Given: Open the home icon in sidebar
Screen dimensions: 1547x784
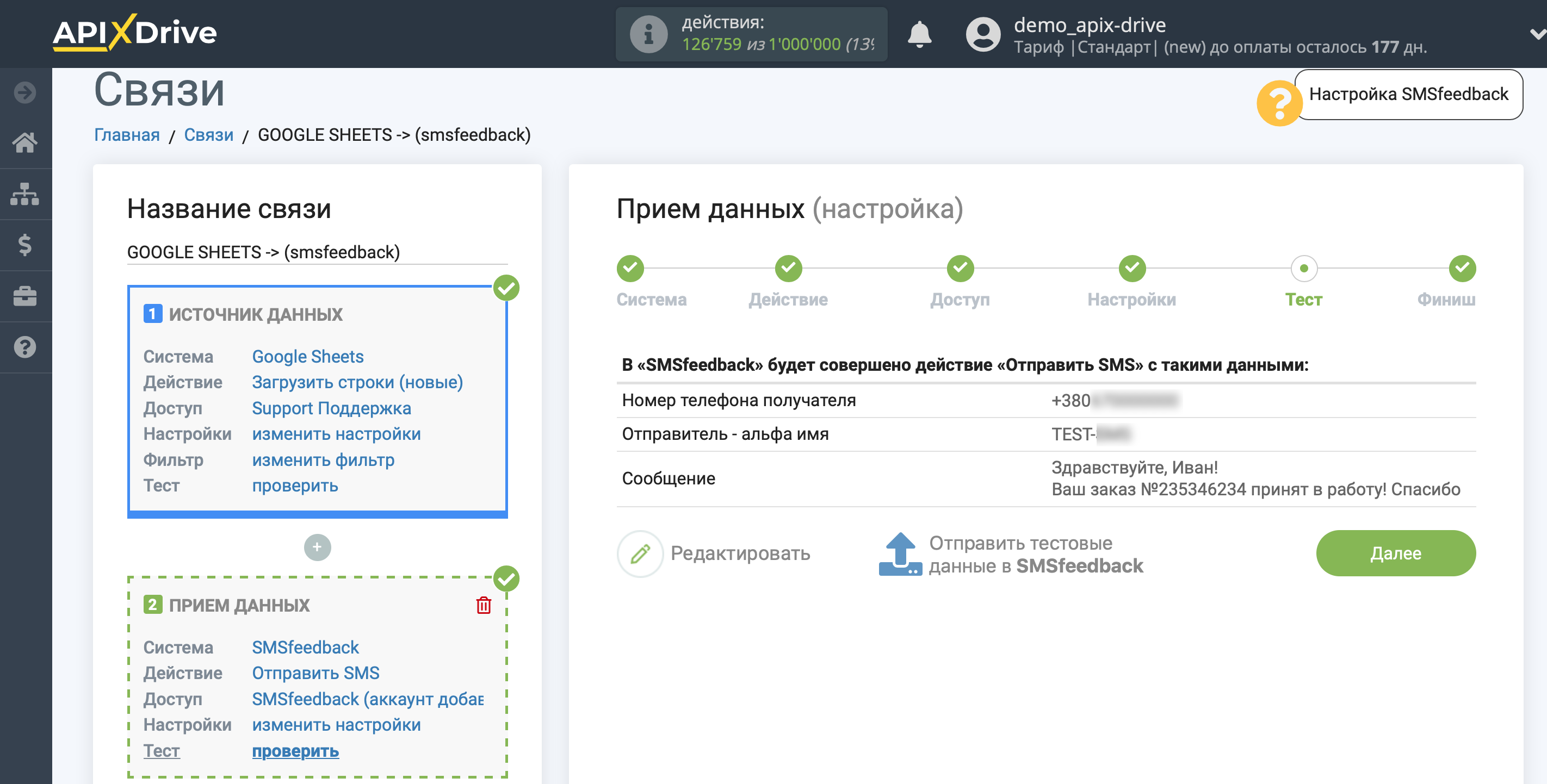Looking at the screenshot, I should coord(25,143).
